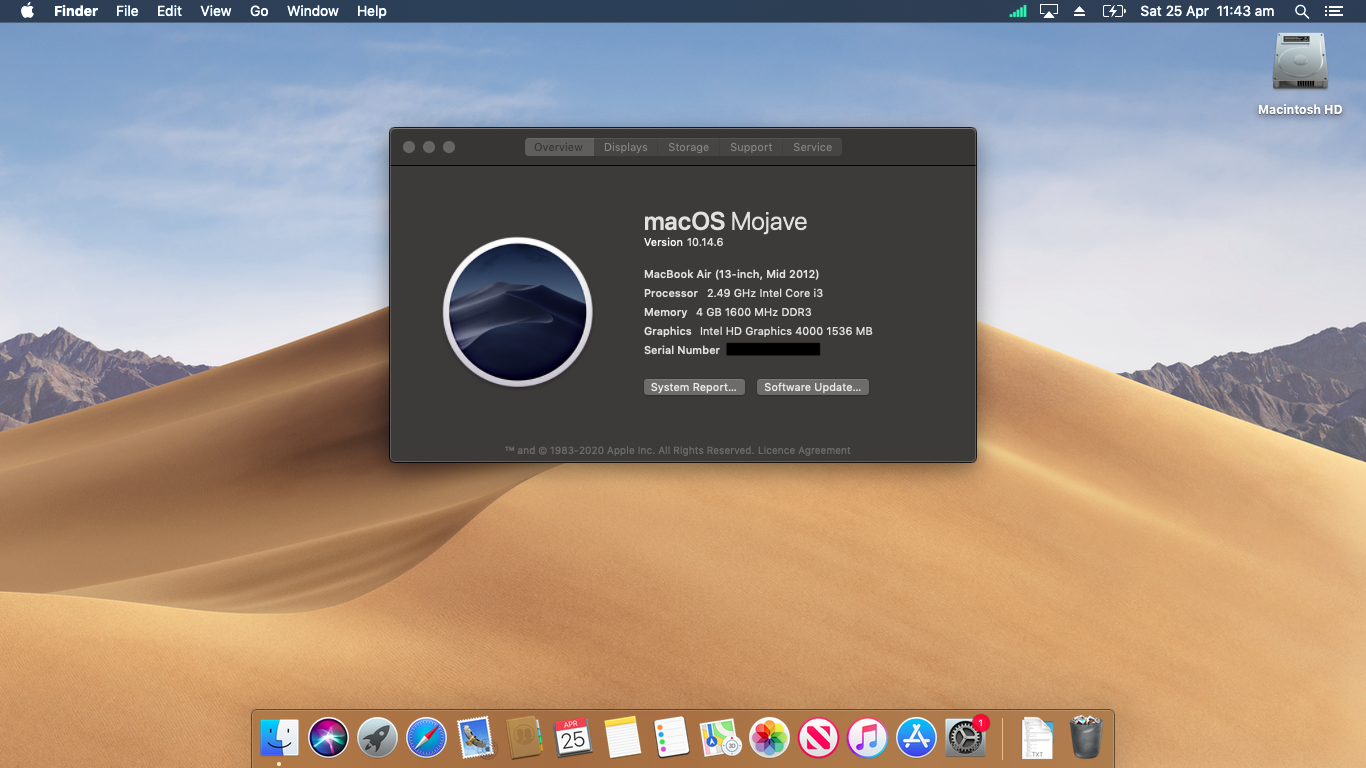The width and height of the screenshot is (1366, 768).
Task: Open the battery status menu
Action: [1113, 11]
